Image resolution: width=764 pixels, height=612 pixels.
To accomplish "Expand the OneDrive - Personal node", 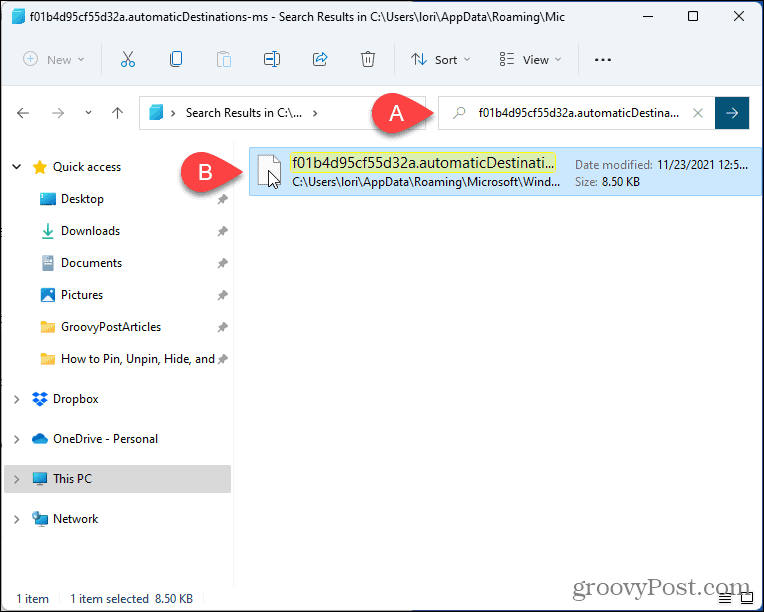I will (x=17, y=439).
